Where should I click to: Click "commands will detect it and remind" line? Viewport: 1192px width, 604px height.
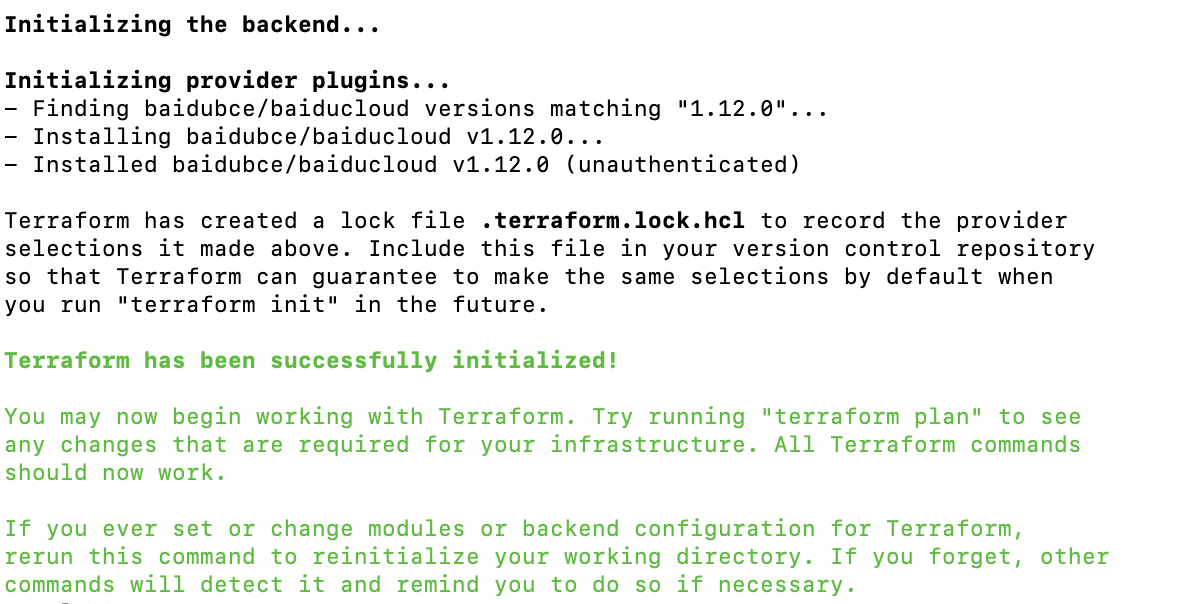click(430, 585)
